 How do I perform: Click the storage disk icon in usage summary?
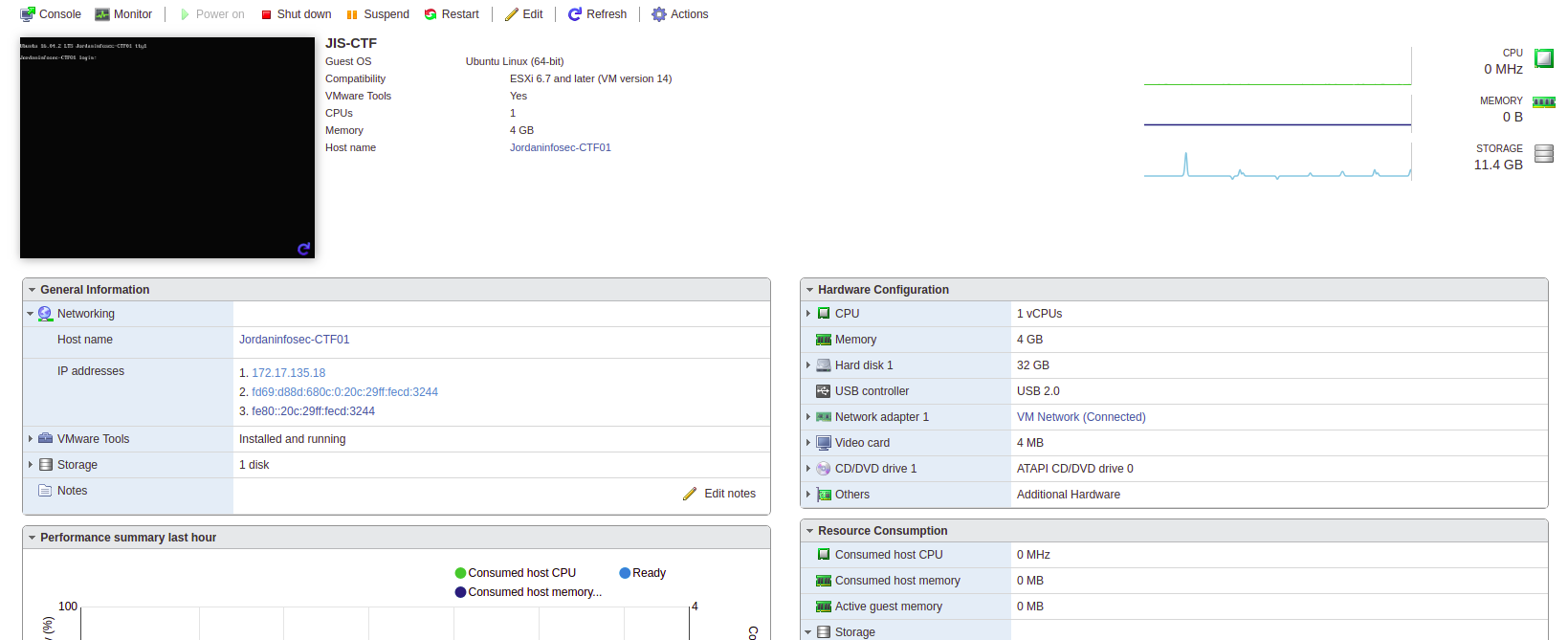tap(1544, 153)
